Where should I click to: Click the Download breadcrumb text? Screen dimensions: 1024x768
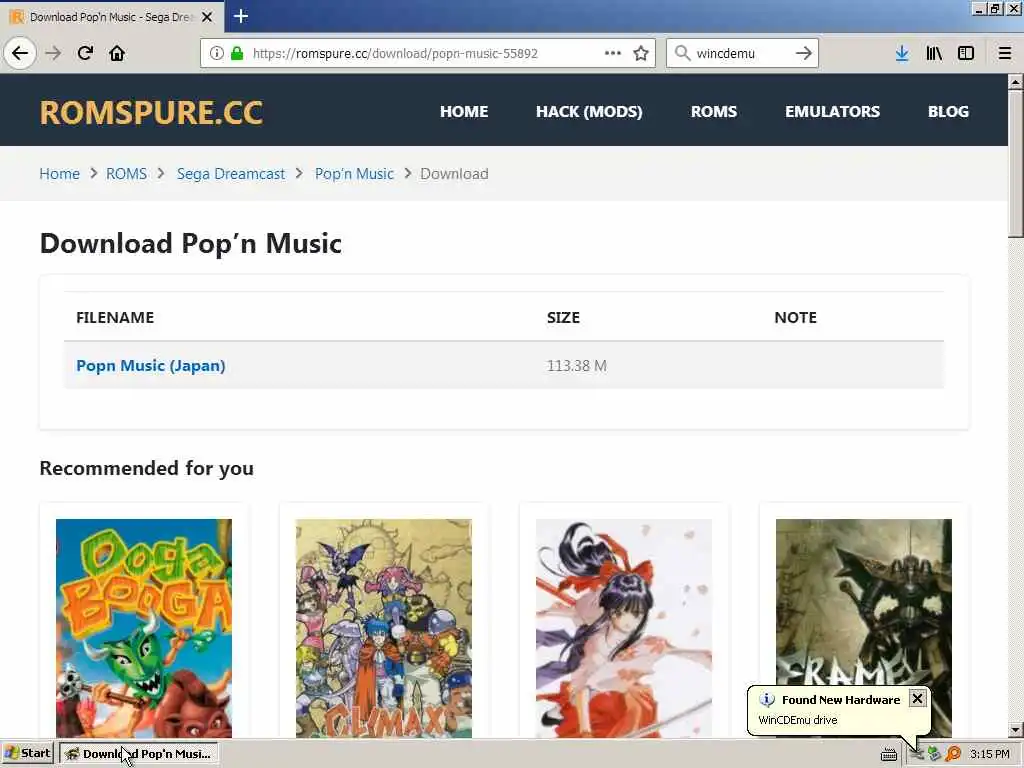[x=454, y=174]
